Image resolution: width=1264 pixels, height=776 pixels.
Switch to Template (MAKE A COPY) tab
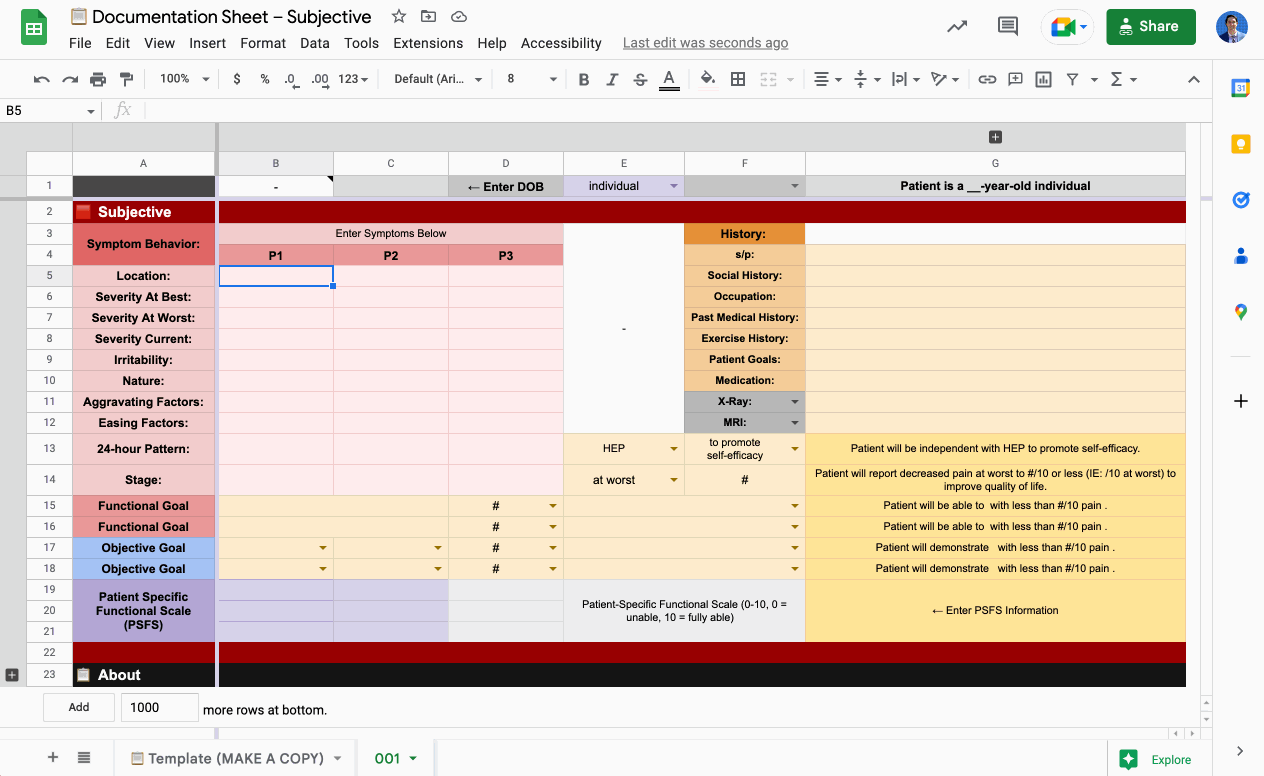(236, 758)
